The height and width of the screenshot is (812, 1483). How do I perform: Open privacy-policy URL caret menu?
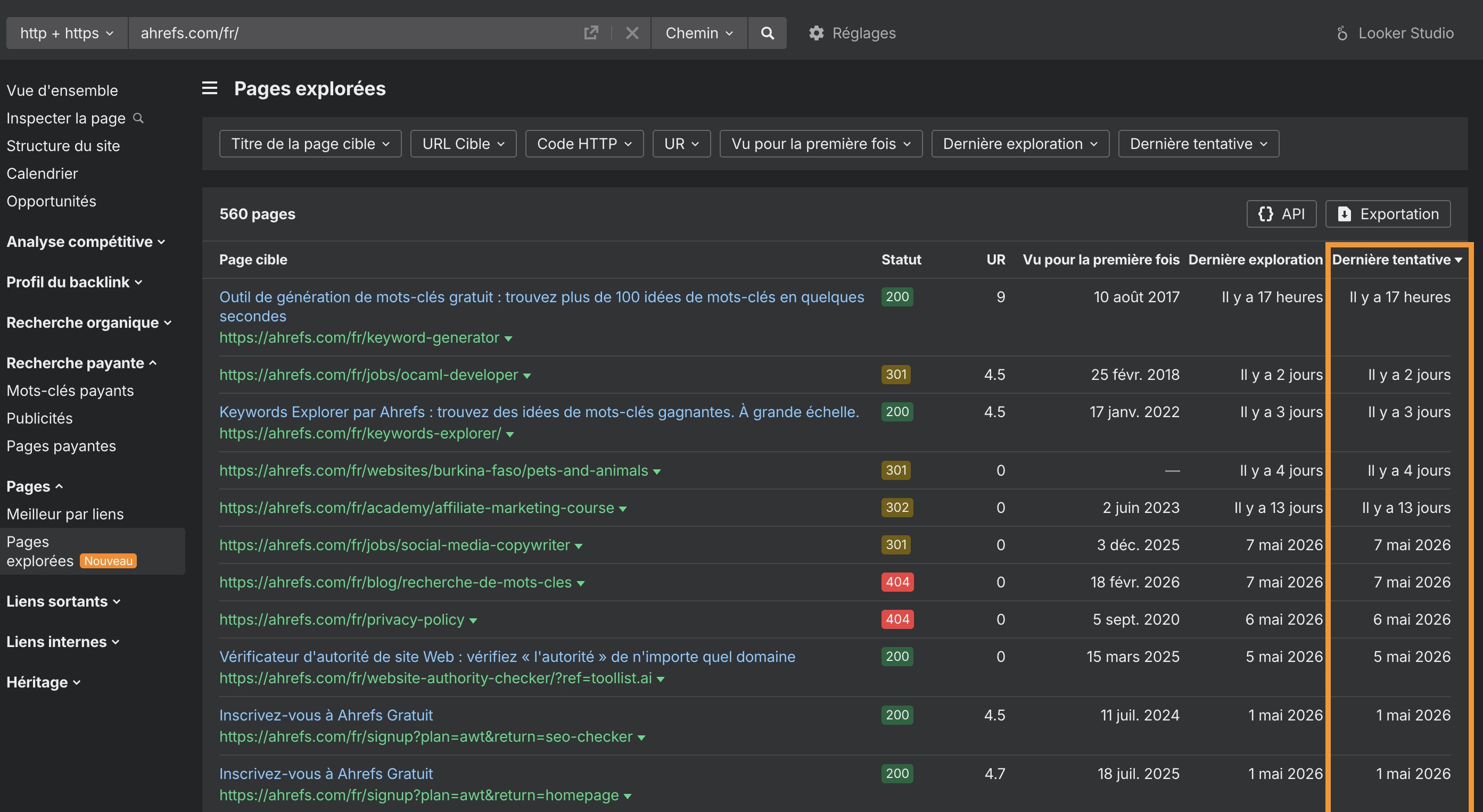(473, 621)
